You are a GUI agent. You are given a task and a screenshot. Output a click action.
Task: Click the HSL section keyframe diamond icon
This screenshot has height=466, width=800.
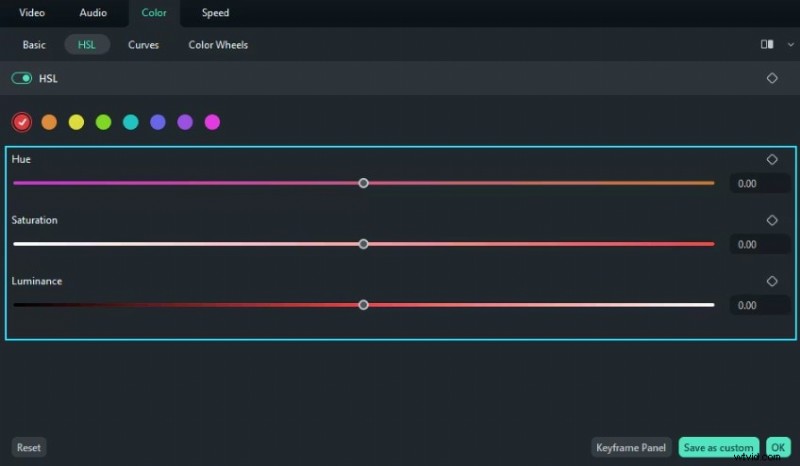(771, 78)
